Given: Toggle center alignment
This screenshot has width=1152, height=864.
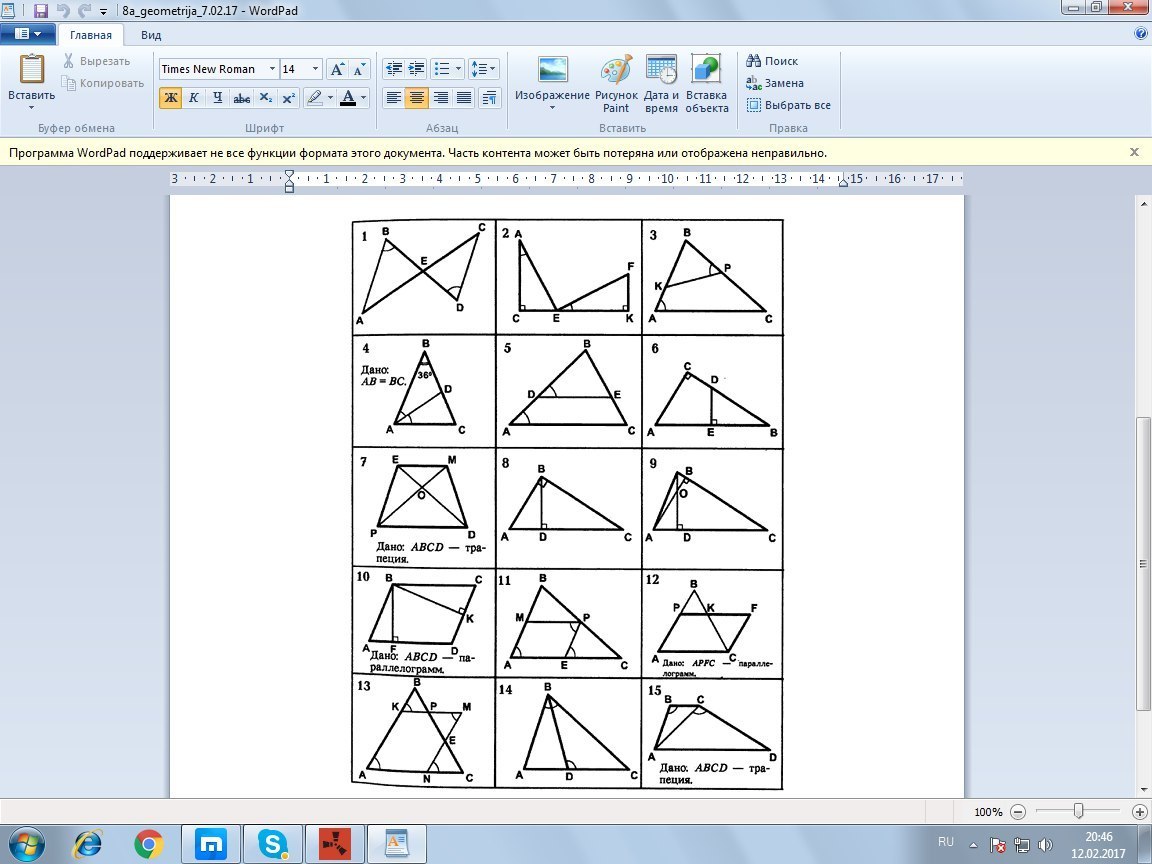Looking at the screenshot, I should pyautogui.click(x=417, y=98).
